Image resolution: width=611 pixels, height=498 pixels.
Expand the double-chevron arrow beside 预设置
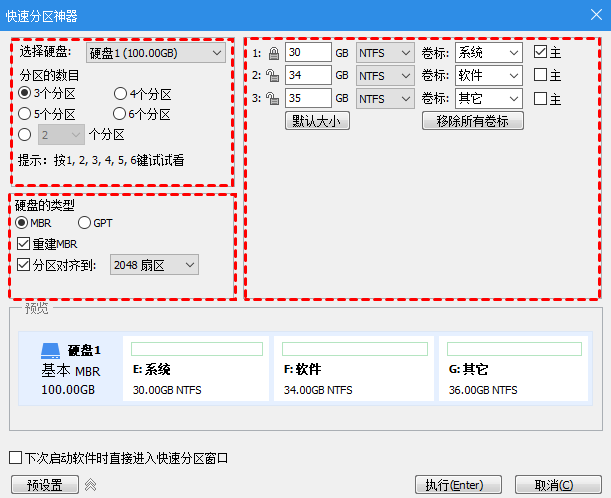coord(90,485)
